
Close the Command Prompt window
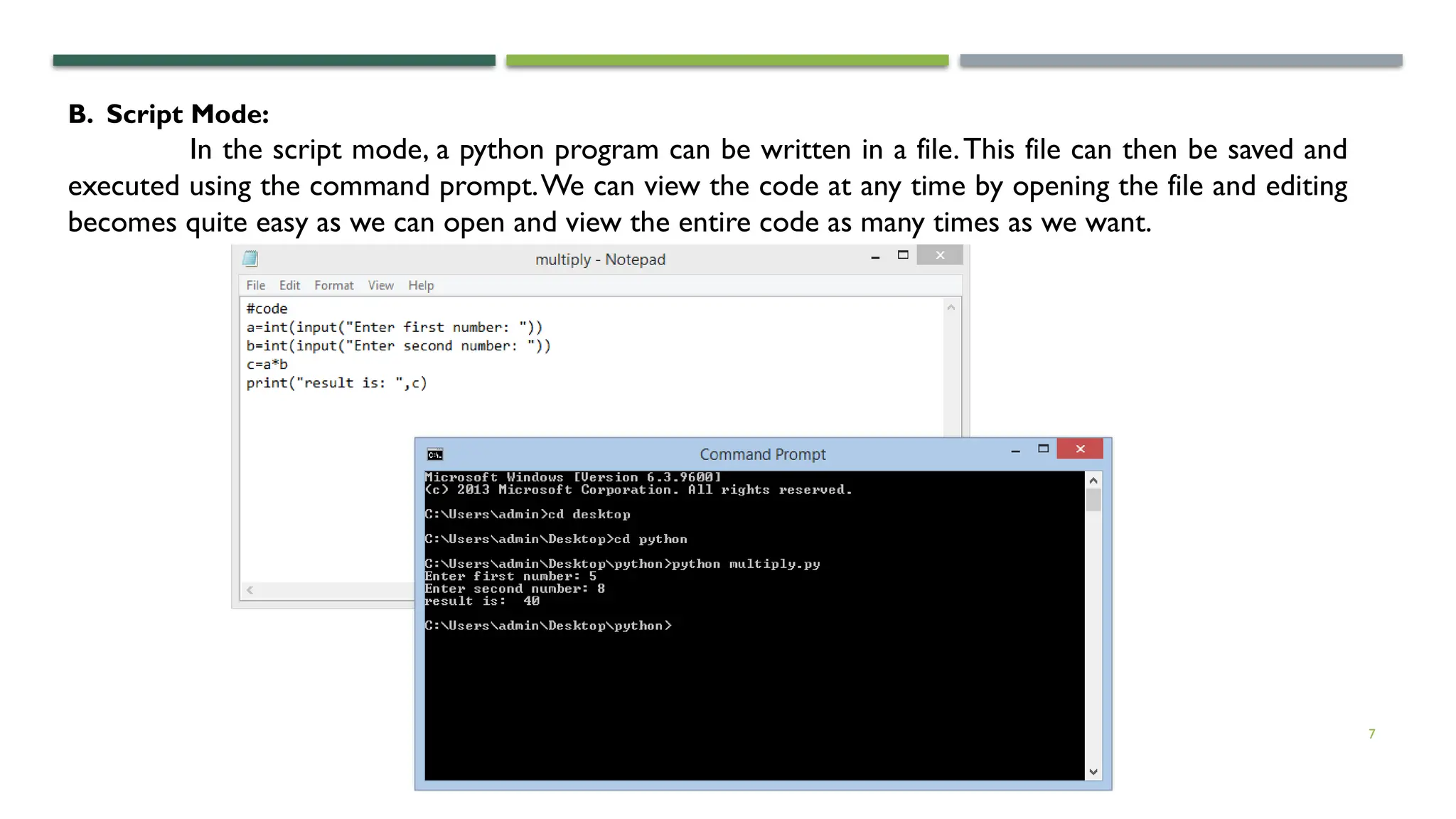pyautogui.click(x=1080, y=449)
